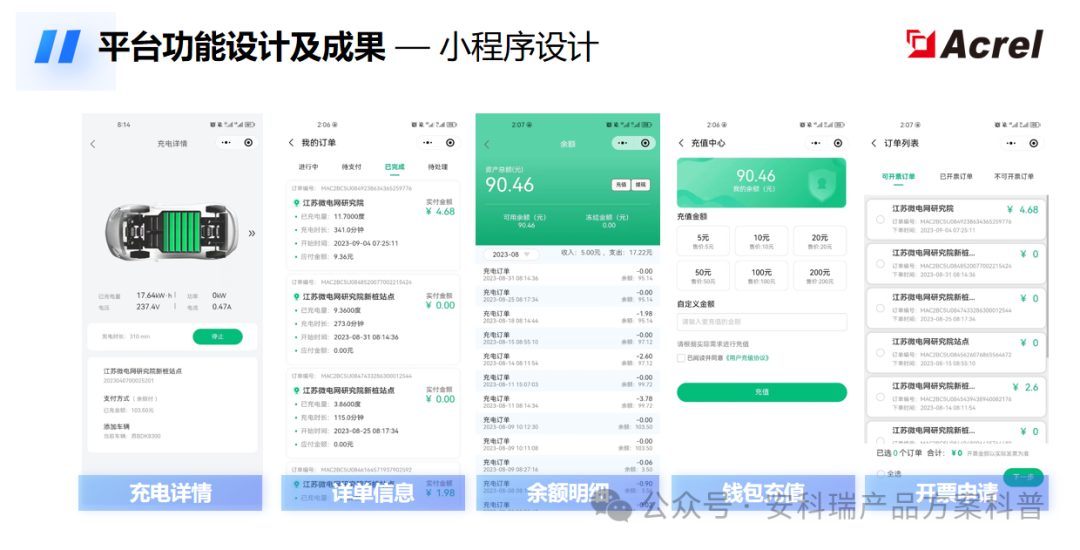
Task: Open the order with 实付金额 ¥4.68 in 我的订单
Action: (373, 226)
